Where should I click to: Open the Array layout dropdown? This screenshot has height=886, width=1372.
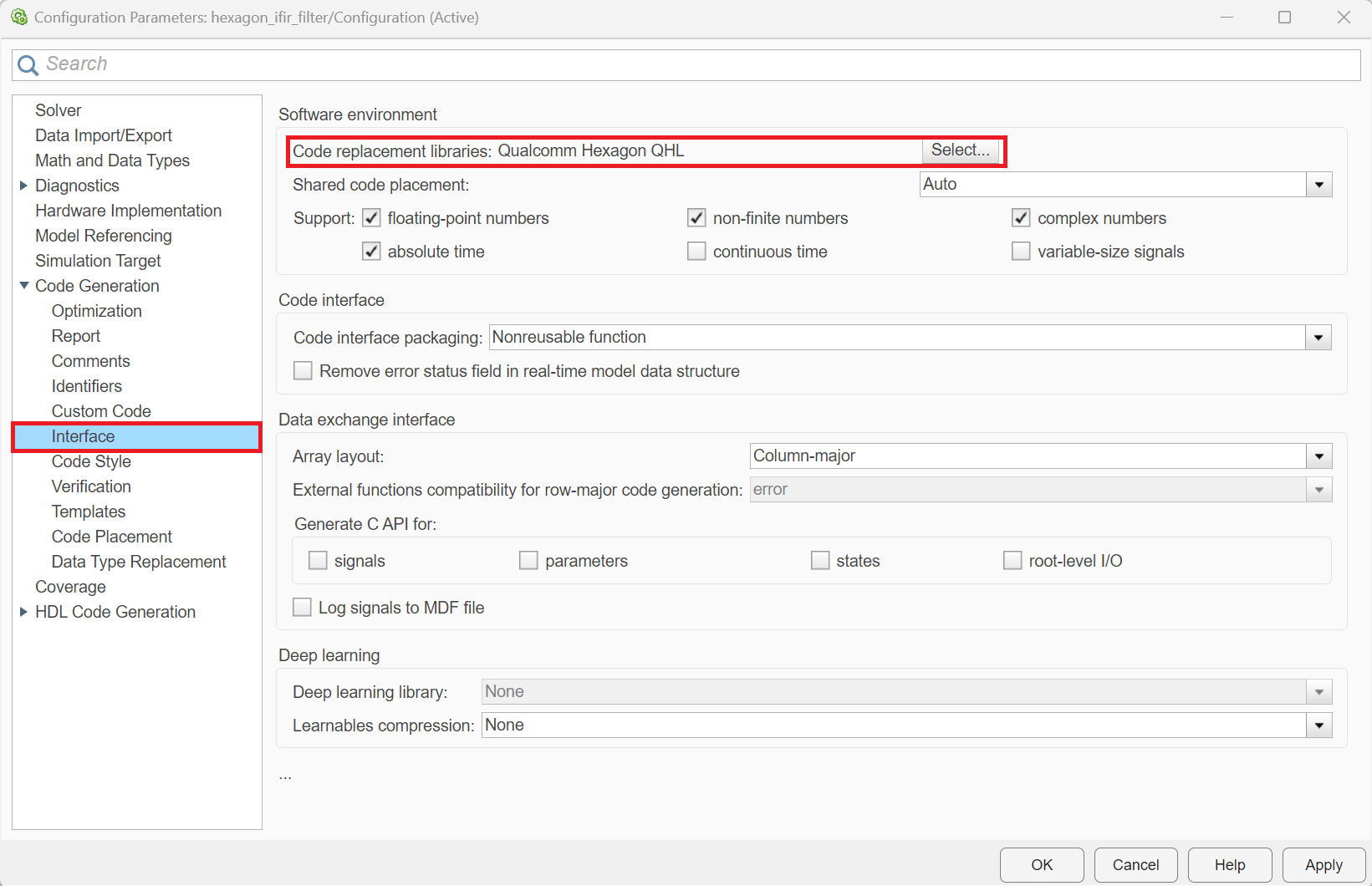pos(1318,456)
